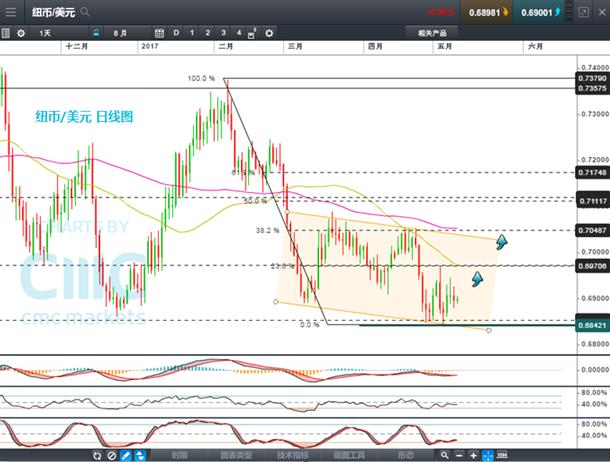Click the 0.68421 current level label
The height and width of the screenshot is (462, 610).
click(592, 325)
